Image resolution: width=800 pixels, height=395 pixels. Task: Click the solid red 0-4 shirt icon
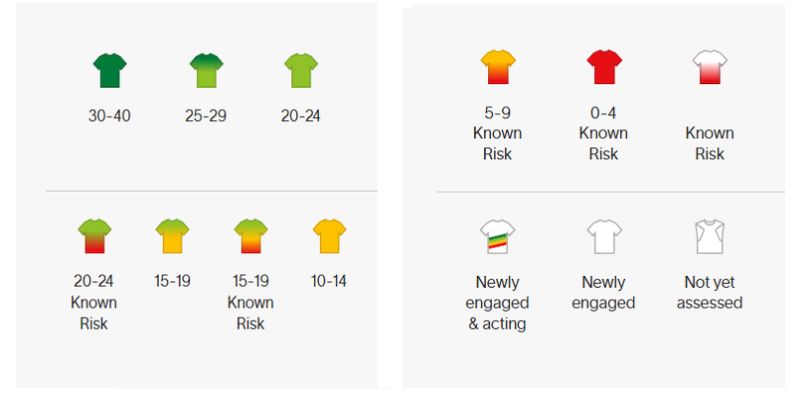point(604,67)
